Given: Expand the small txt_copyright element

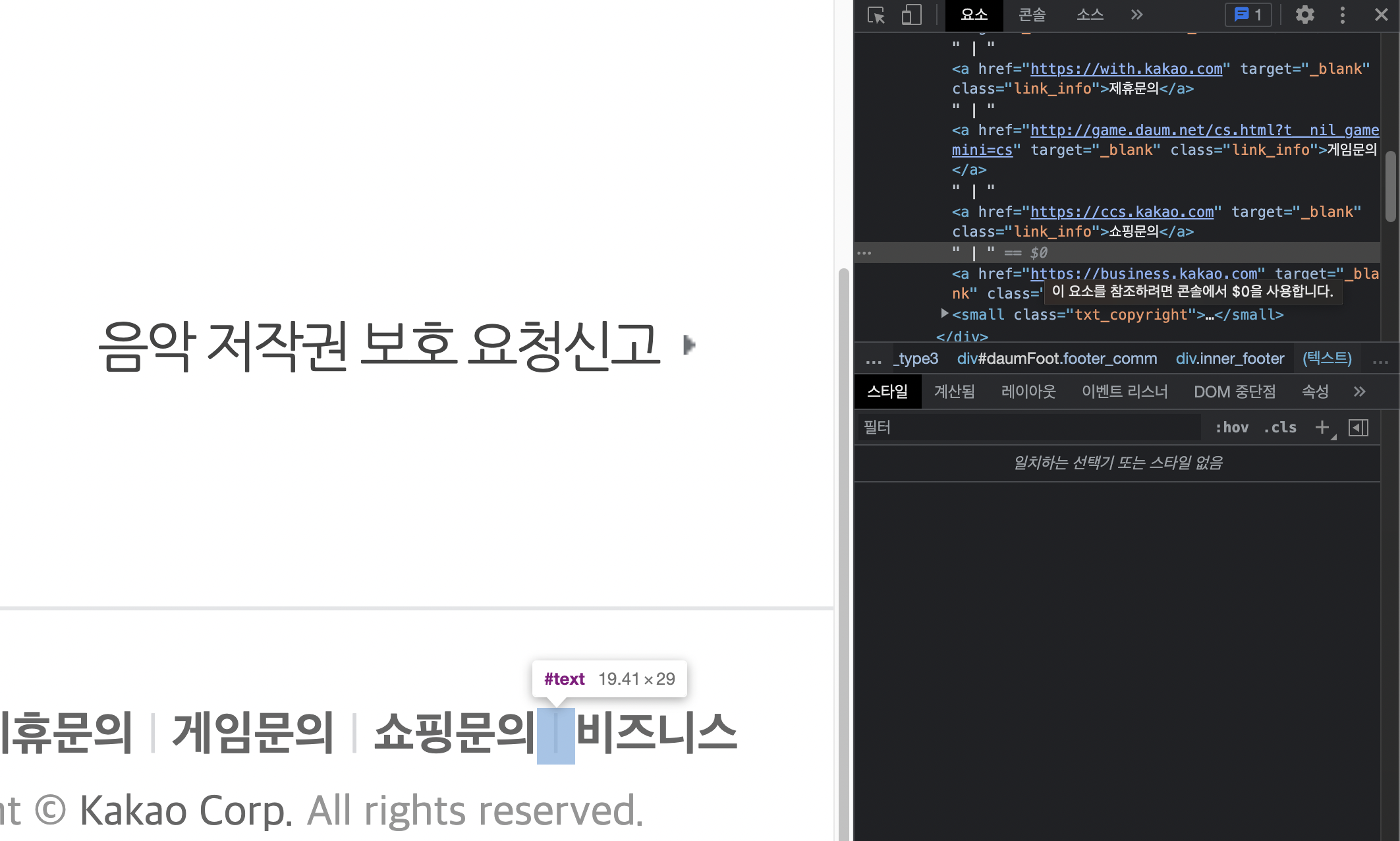Looking at the screenshot, I should 945,314.
